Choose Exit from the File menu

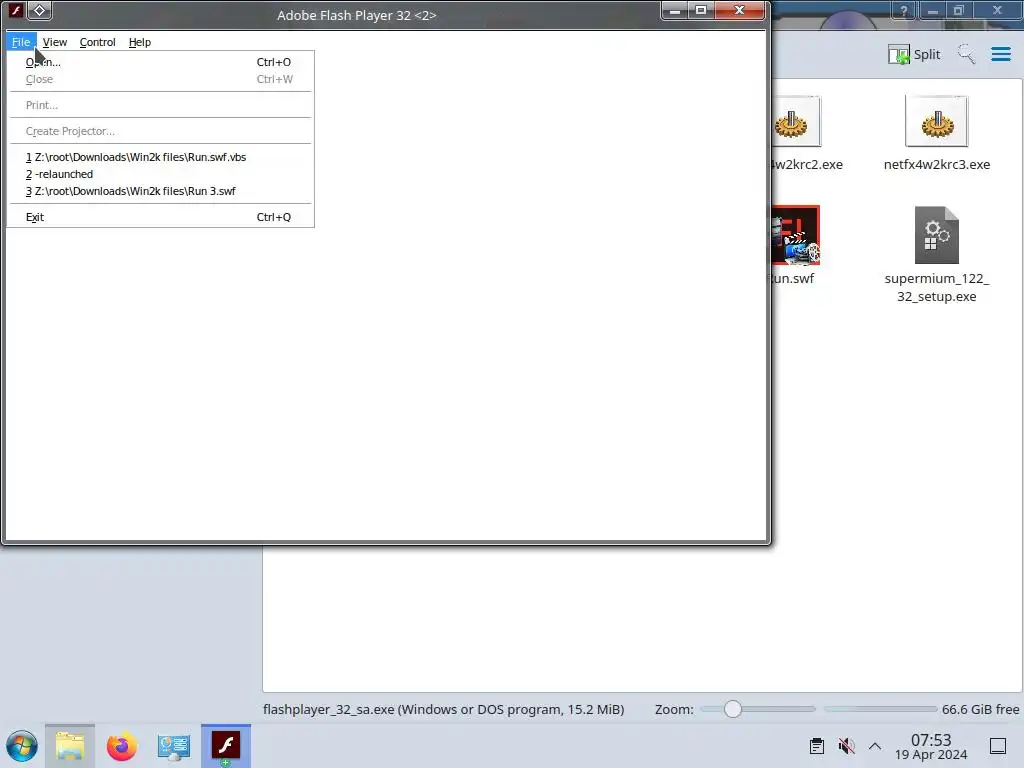pyautogui.click(x=160, y=217)
